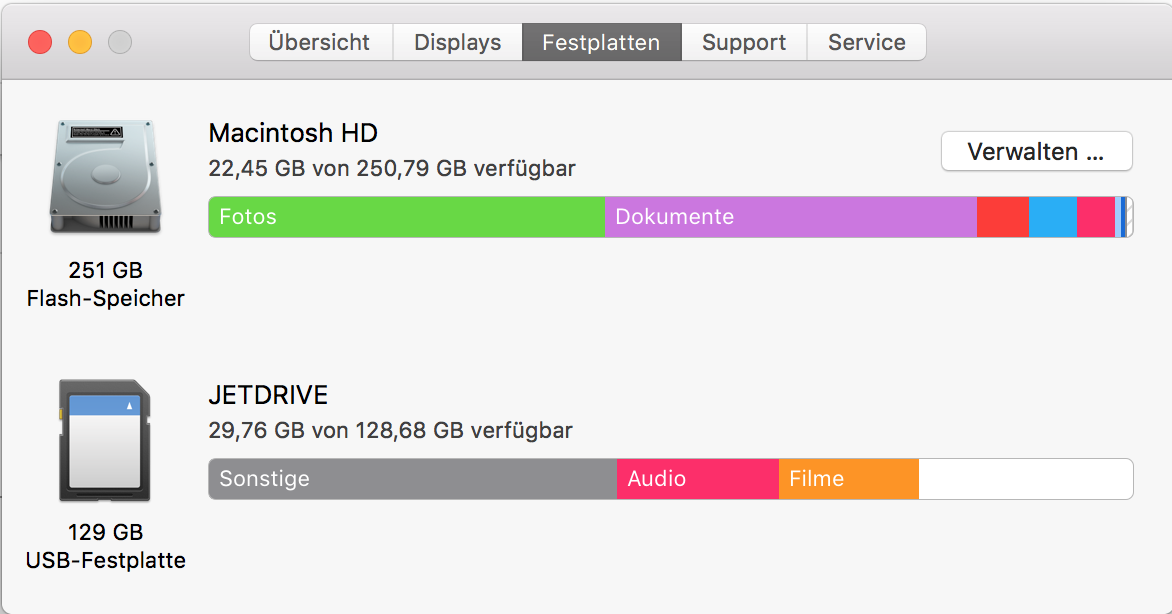1172x614 pixels.
Task: Go to the Support tab
Action: click(744, 43)
